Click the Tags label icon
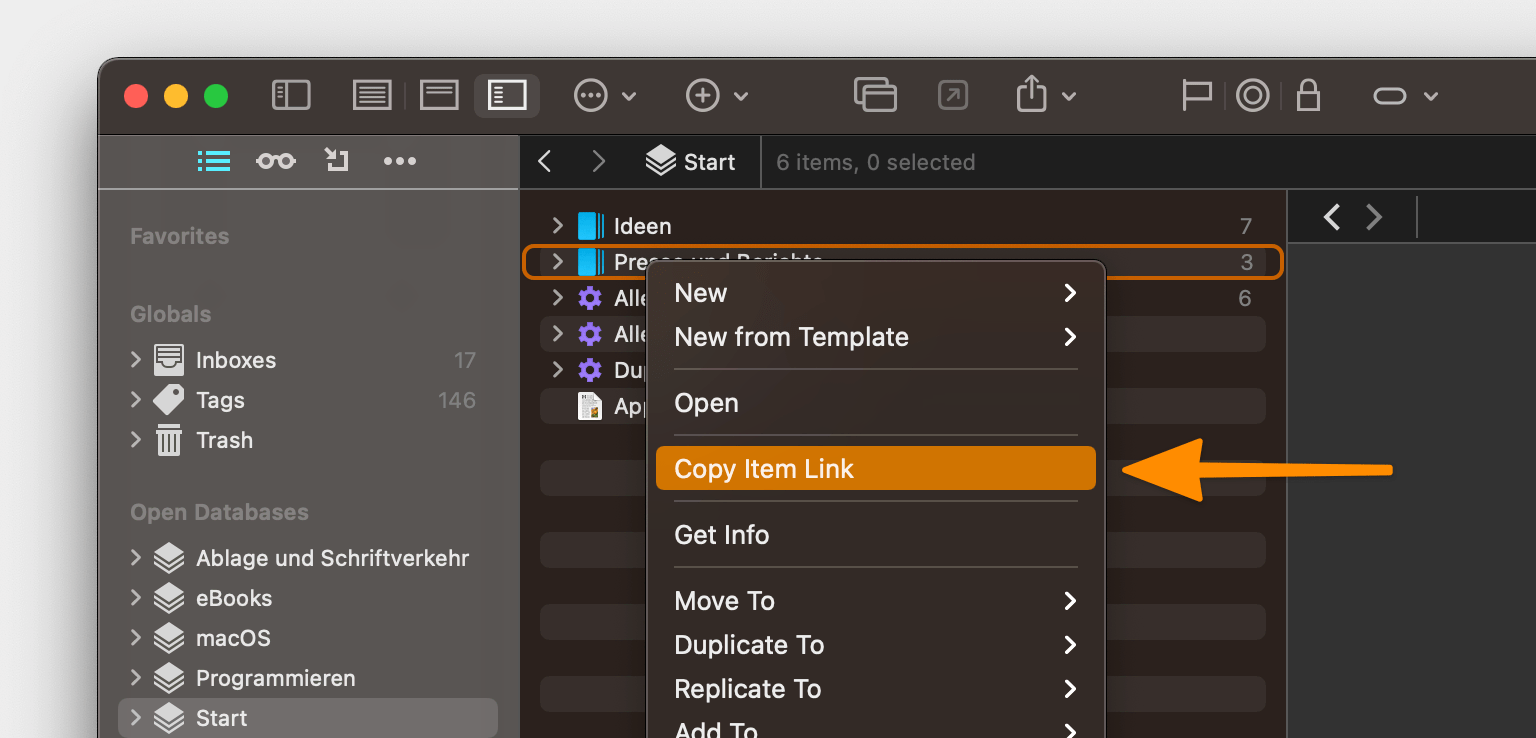 169,400
